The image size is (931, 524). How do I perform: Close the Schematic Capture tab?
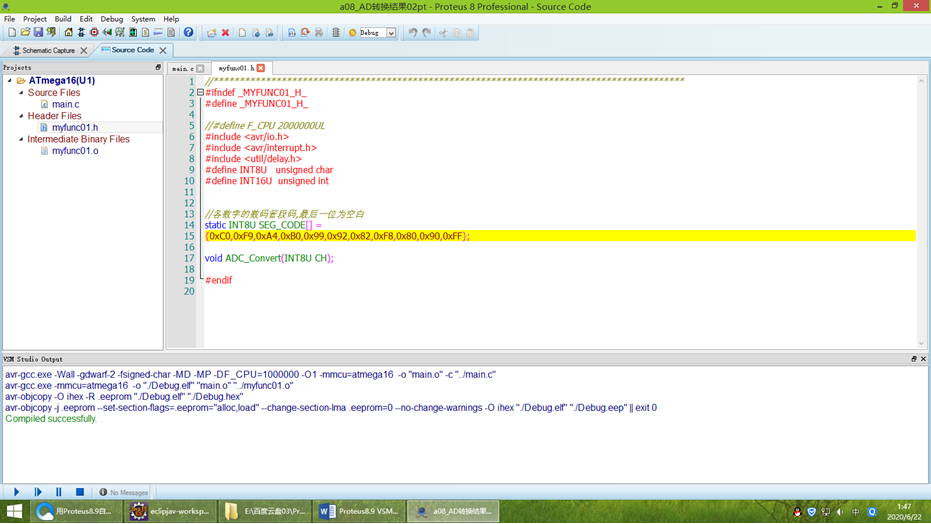point(84,50)
